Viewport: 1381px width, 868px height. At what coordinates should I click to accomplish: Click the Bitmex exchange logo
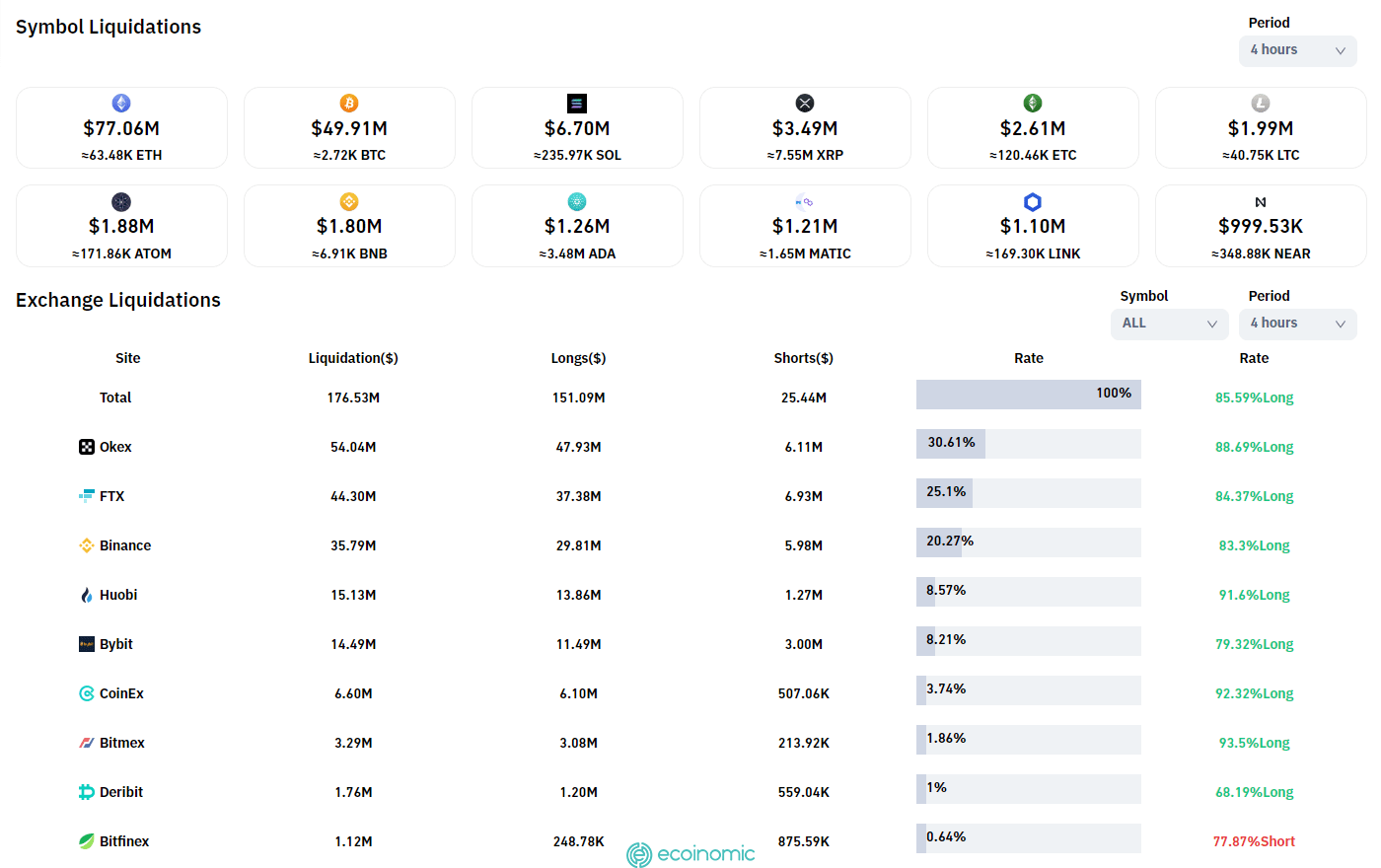coord(87,743)
